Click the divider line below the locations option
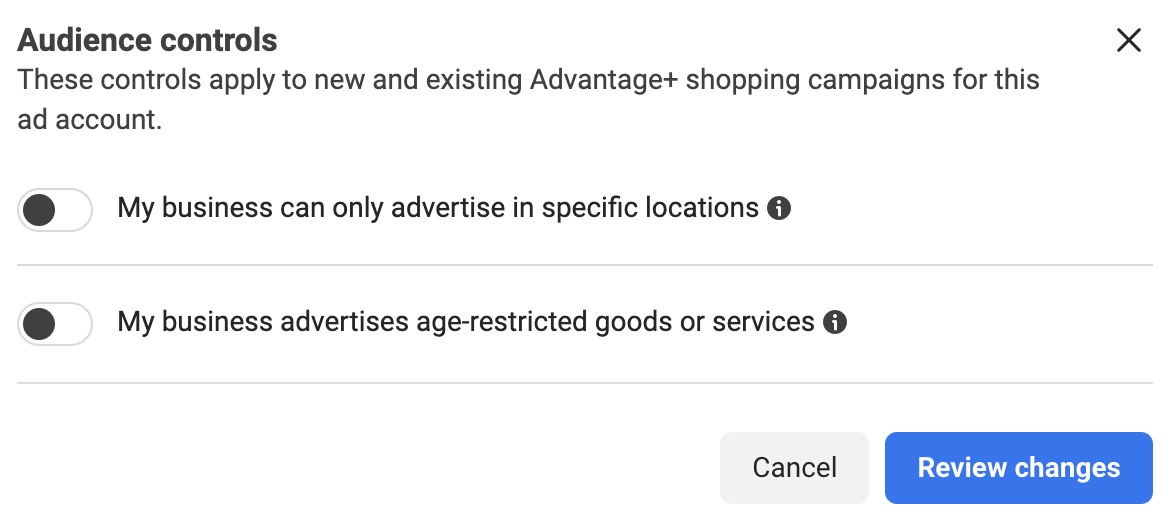Viewport: 1174px width, 526px height. point(585,265)
